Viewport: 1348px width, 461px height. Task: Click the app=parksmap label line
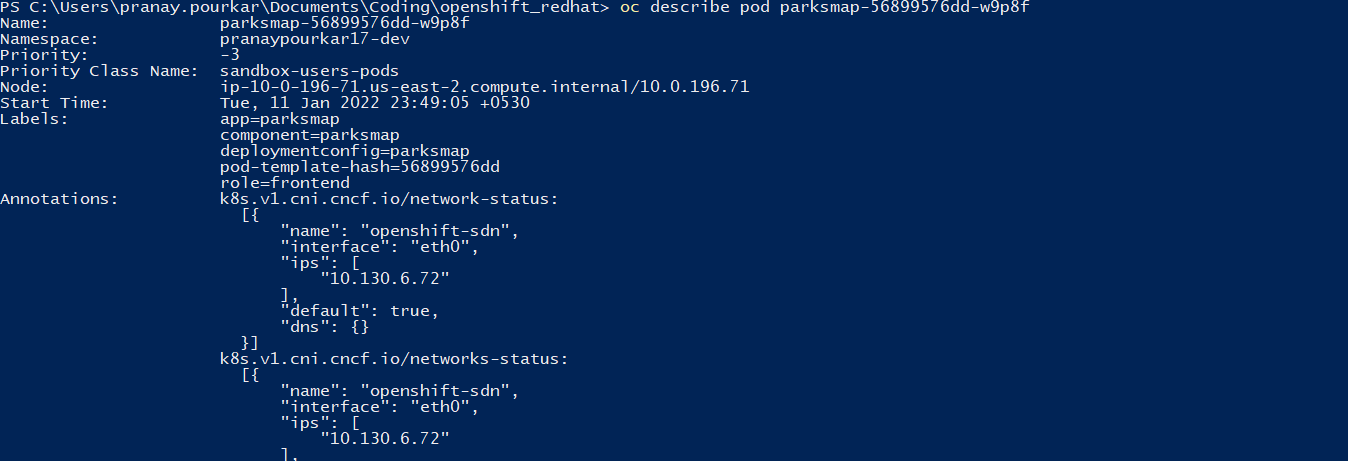(x=279, y=119)
